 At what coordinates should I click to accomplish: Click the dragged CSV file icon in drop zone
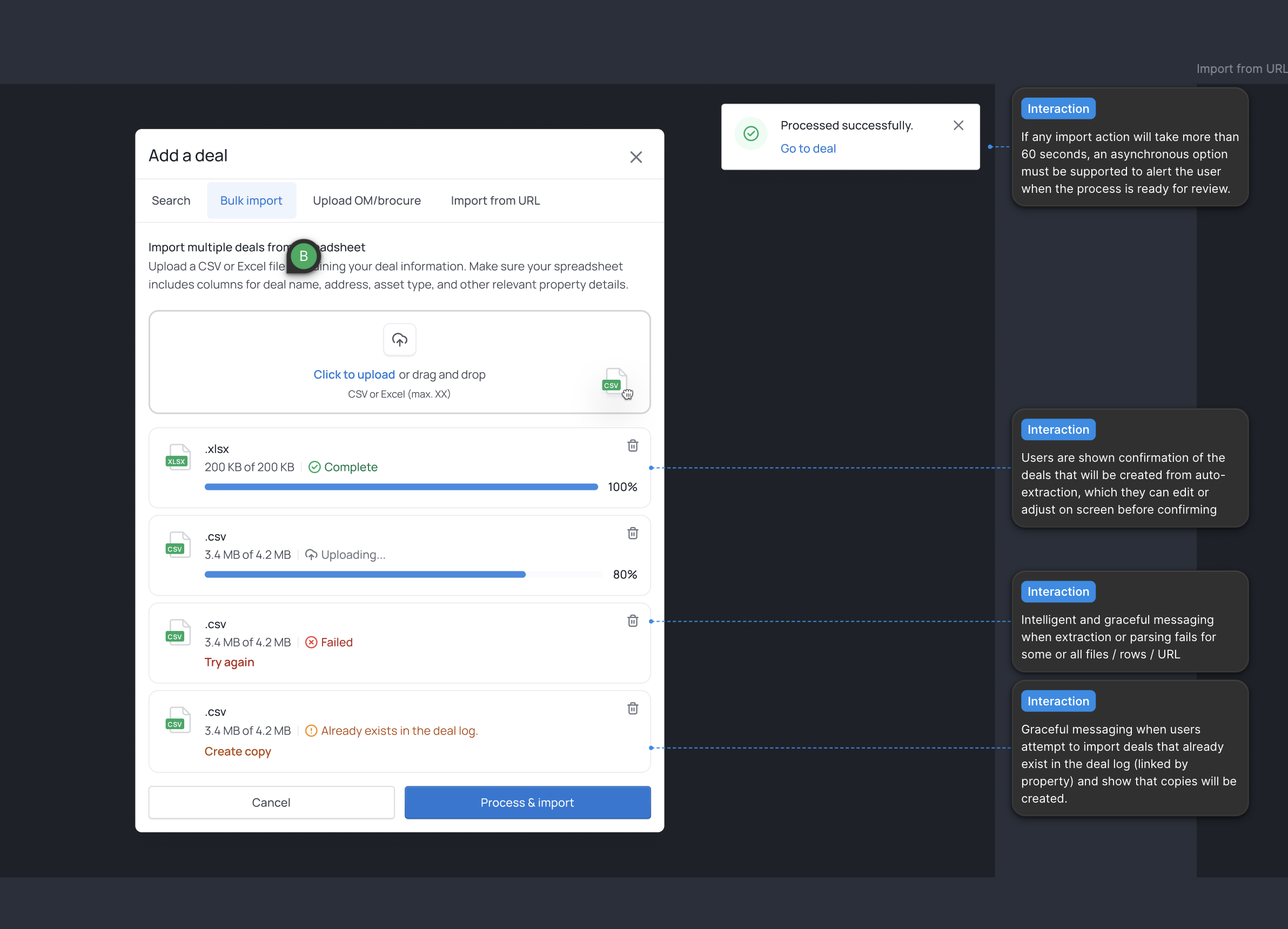614,381
